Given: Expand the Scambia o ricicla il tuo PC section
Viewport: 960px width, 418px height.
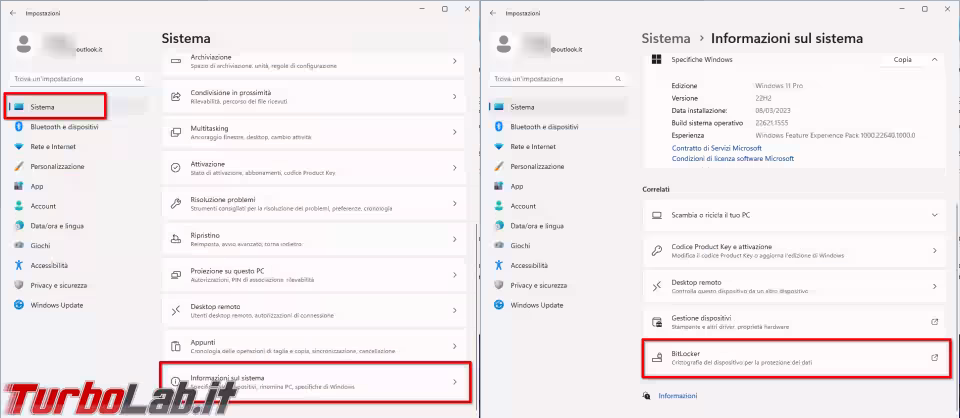Looking at the screenshot, I should [x=934, y=215].
